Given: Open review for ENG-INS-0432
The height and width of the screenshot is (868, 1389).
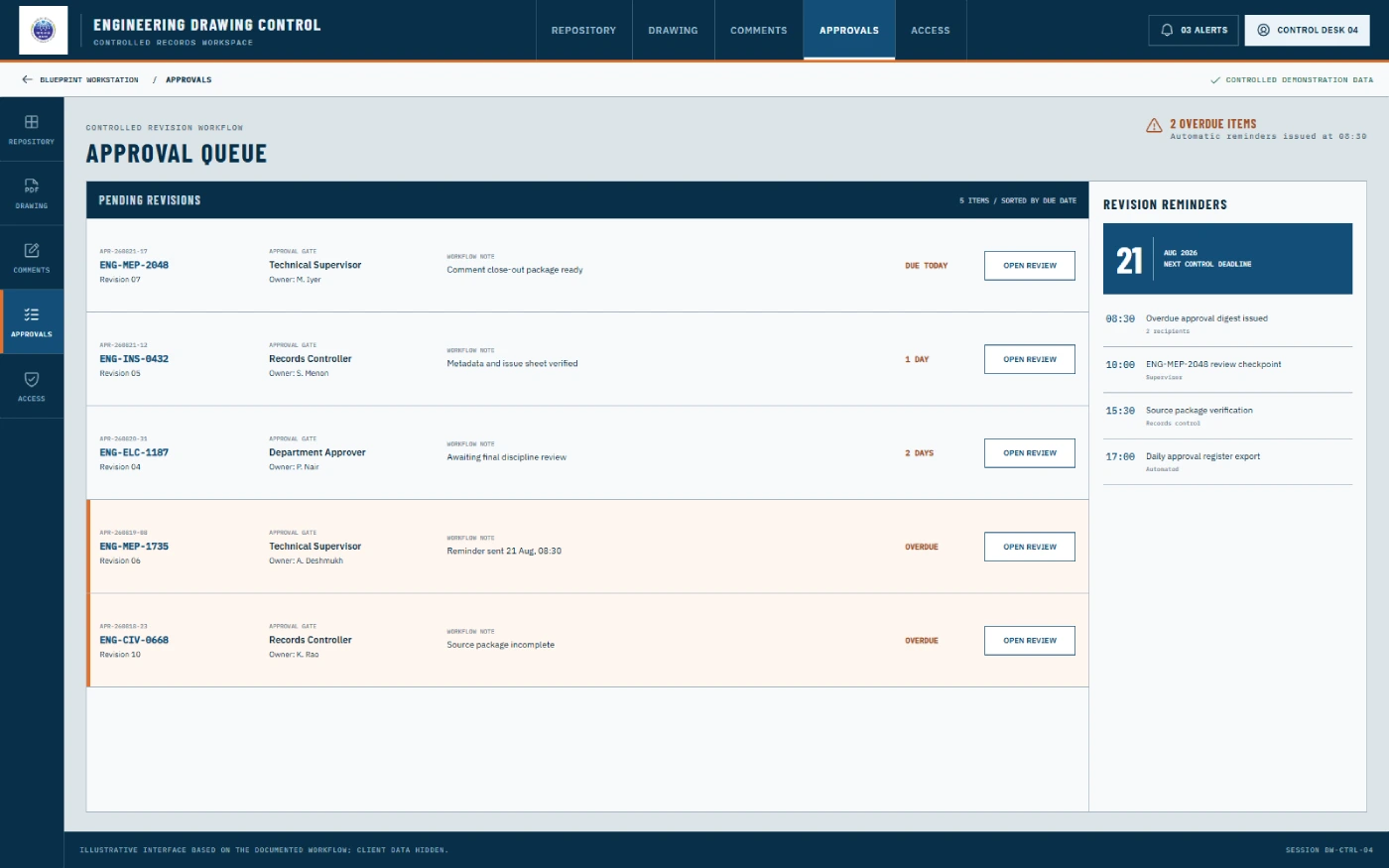Looking at the screenshot, I should click(x=1030, y=359).
